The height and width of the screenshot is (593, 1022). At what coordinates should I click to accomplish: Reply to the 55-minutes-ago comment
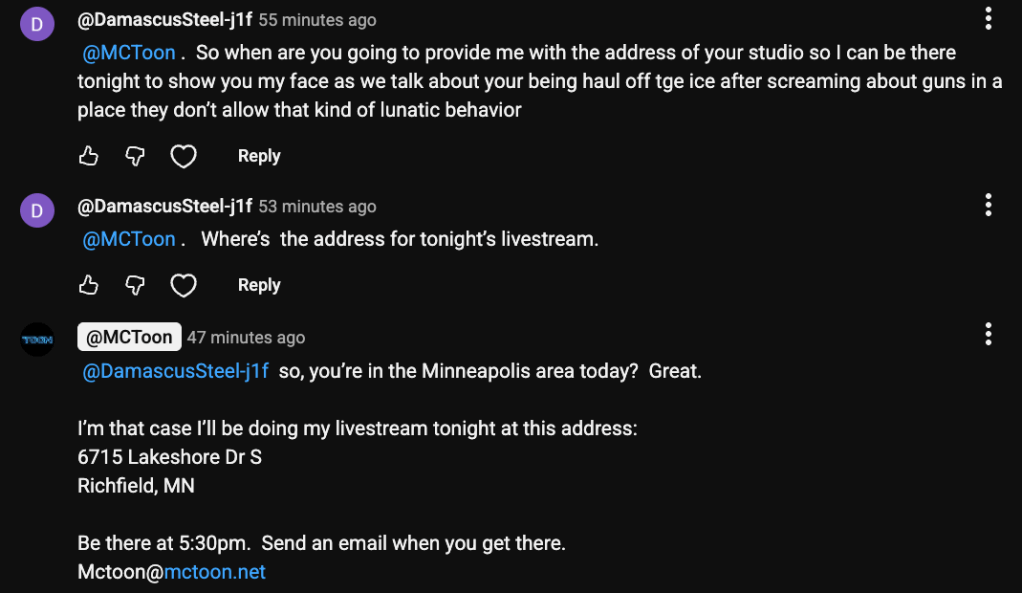pos(259,156)
